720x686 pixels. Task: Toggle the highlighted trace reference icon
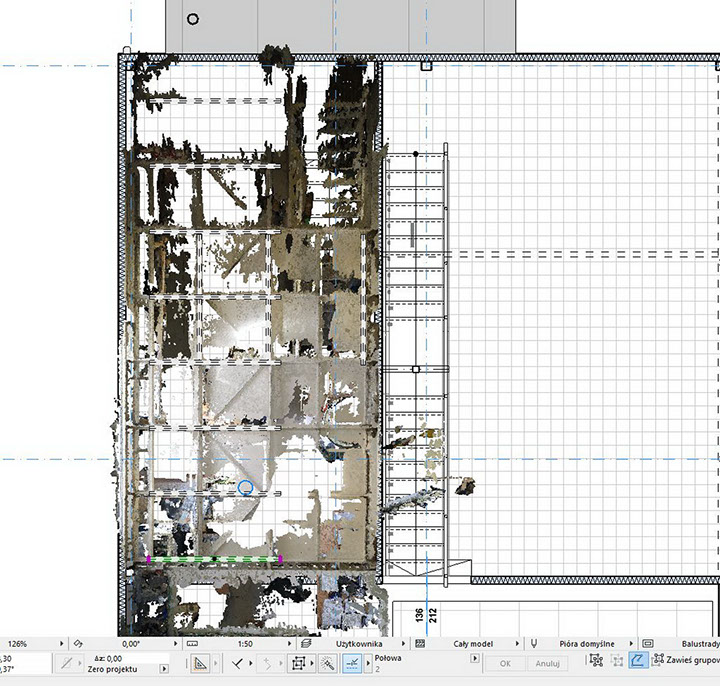(638, 661)
